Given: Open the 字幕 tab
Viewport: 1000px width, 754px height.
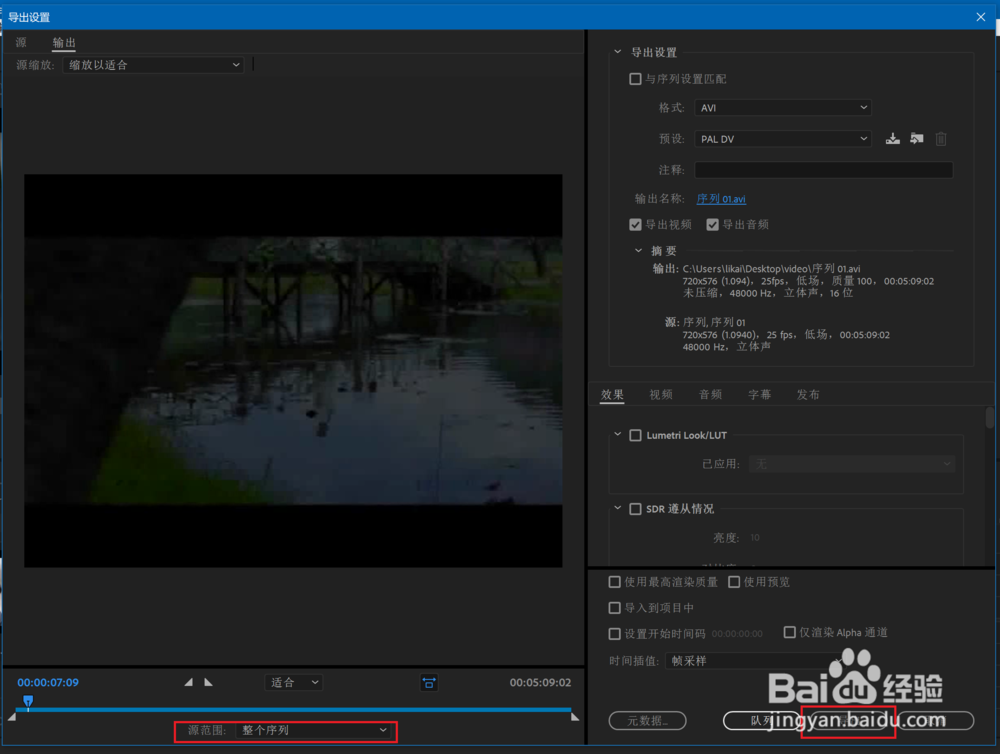Looking at the screenshot, I should [x=760, y=395].
